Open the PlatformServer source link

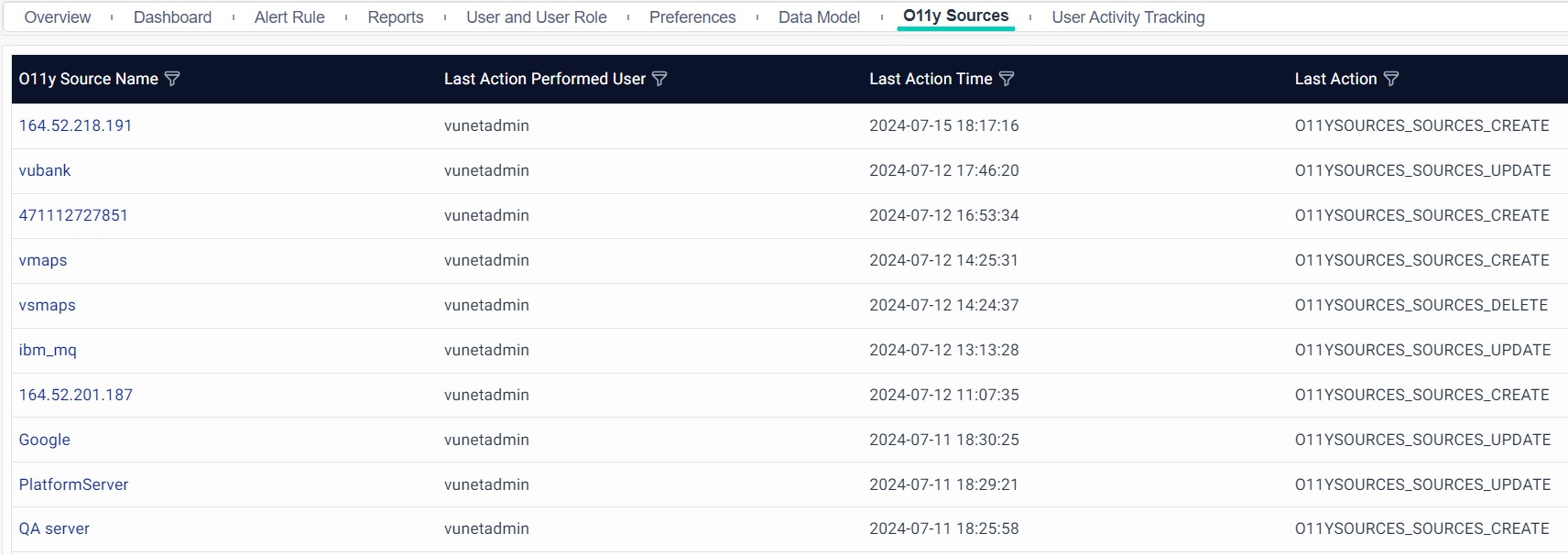click(73, 484)
